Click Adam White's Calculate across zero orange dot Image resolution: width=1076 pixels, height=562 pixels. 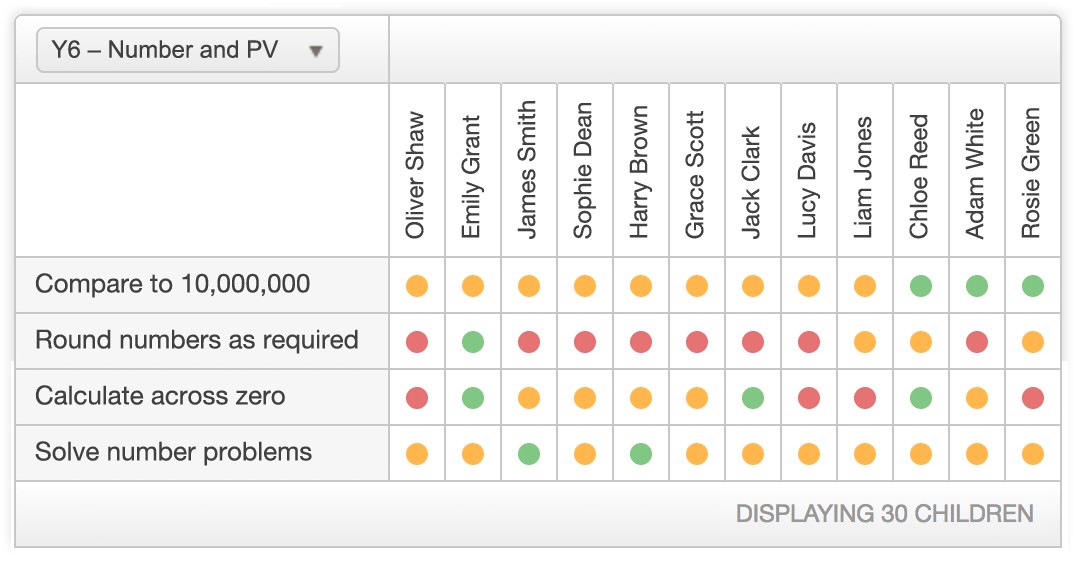click(976, 397)
